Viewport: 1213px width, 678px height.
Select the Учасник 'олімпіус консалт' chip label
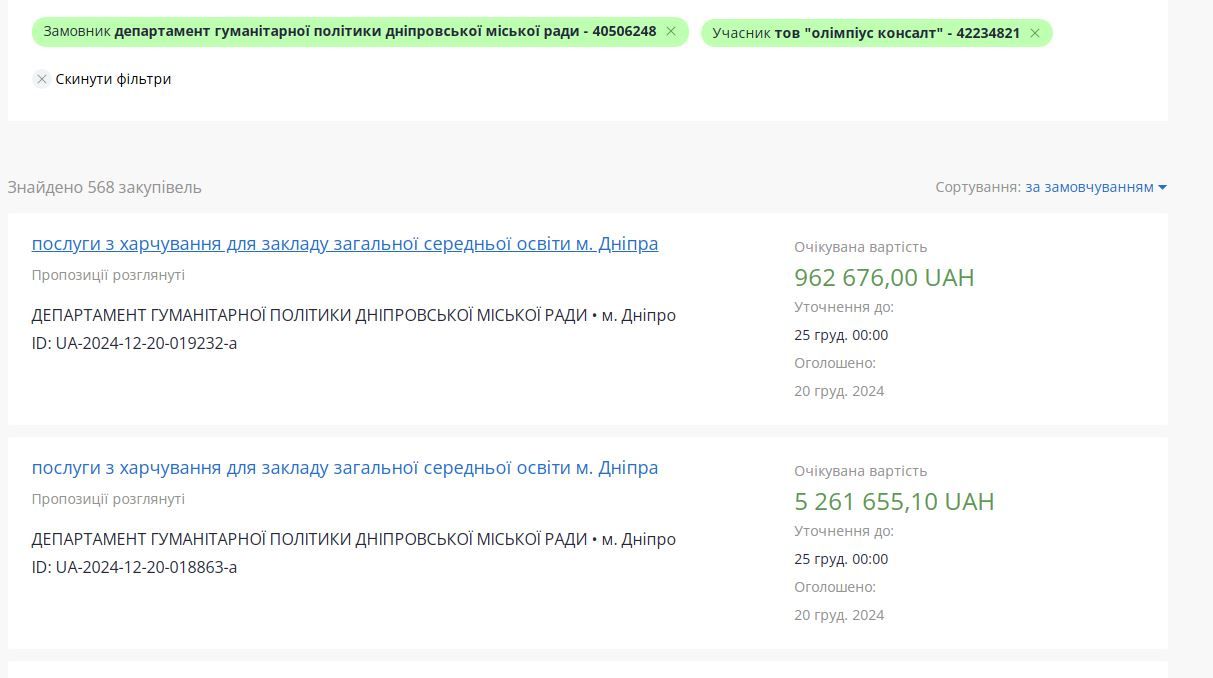click(866, 33)
